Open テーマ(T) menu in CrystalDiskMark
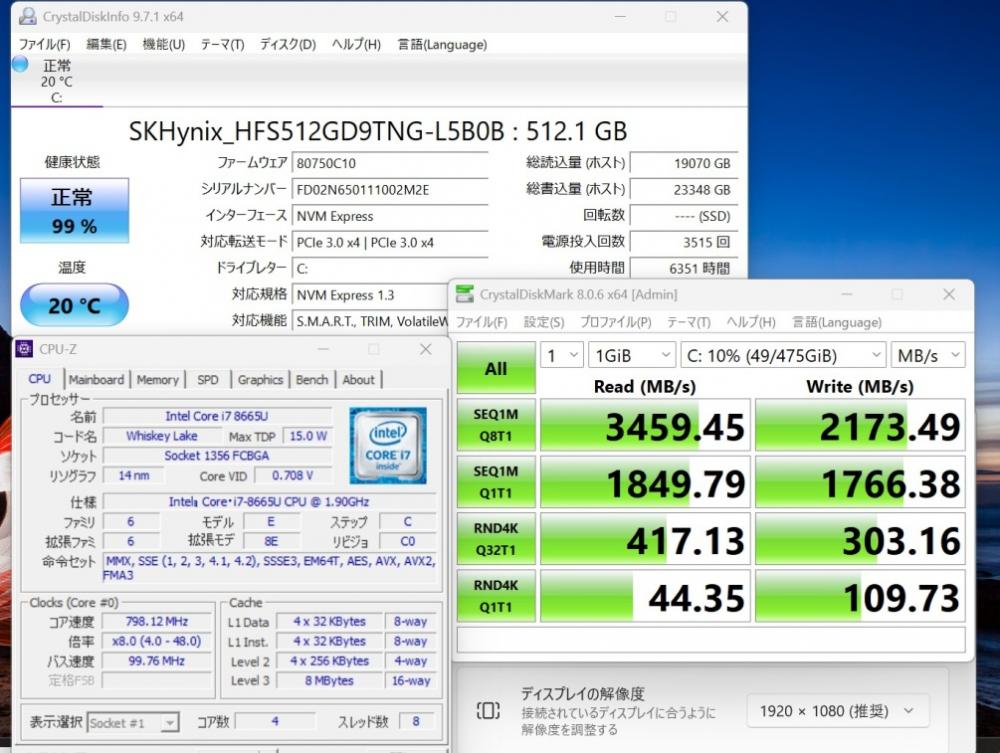Image resolution: width=1000 pixels, height=753 pixels. pos(689,322)
